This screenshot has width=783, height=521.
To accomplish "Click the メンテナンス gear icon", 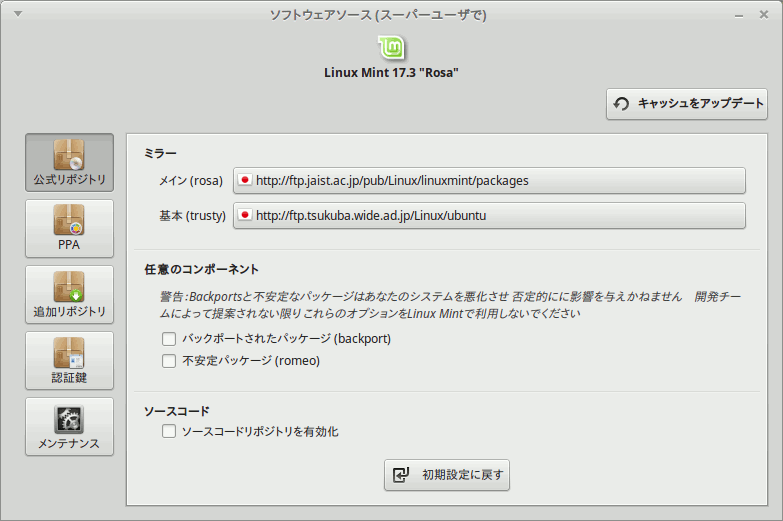I will [69, 419].
